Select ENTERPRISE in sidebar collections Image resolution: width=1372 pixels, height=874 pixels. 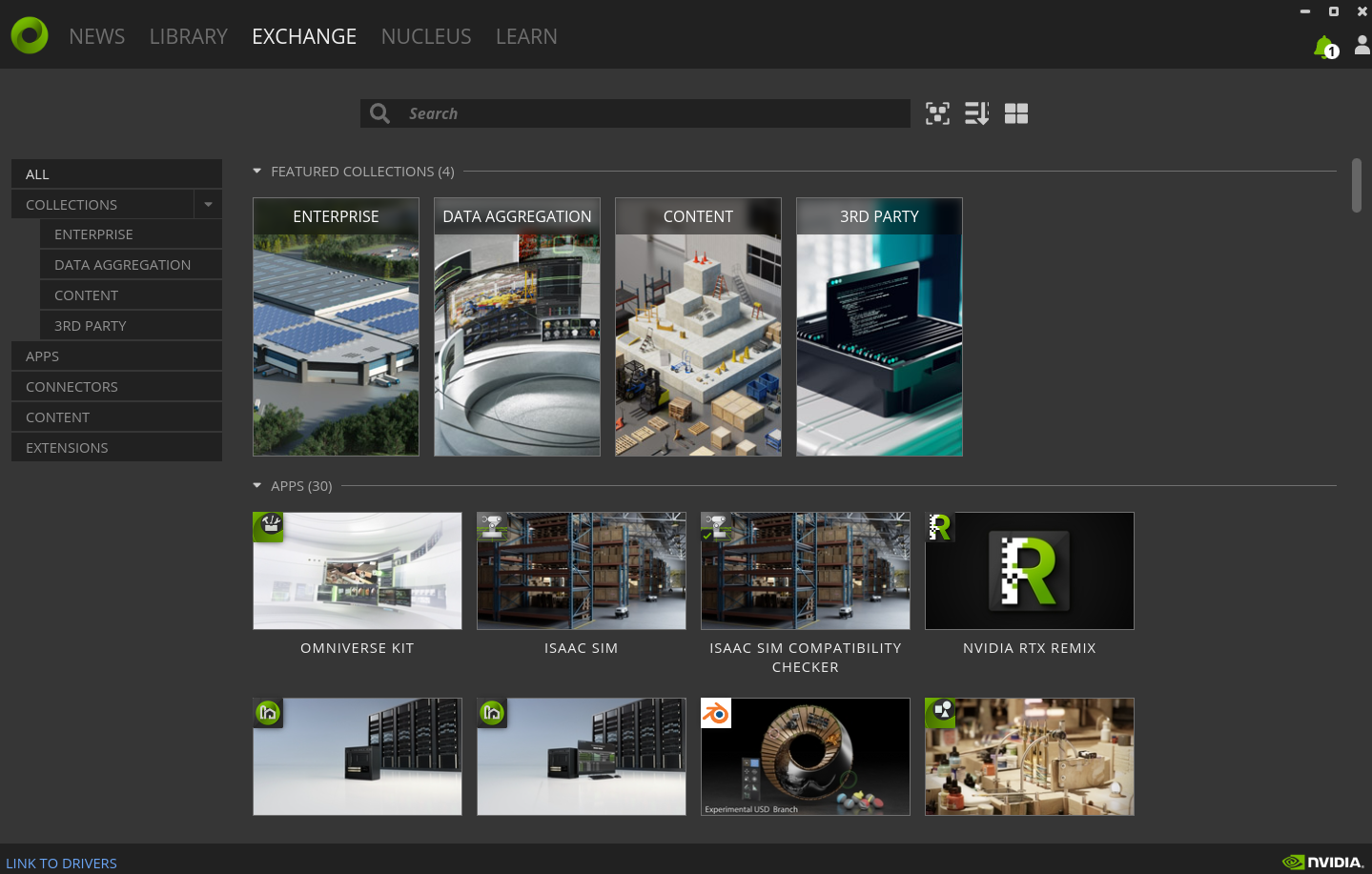tap(131, 234)
